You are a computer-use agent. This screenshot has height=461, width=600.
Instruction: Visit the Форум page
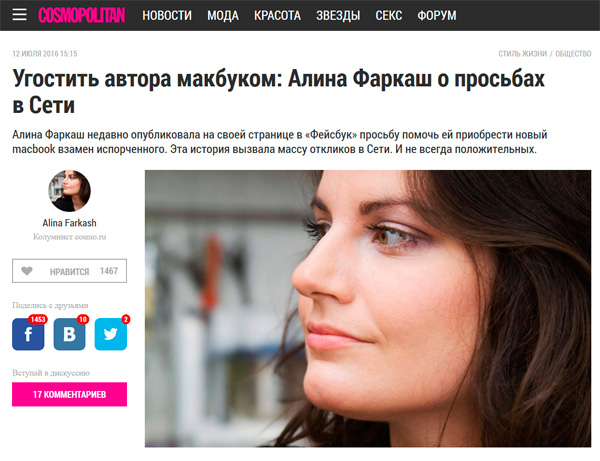coord(437,15)
